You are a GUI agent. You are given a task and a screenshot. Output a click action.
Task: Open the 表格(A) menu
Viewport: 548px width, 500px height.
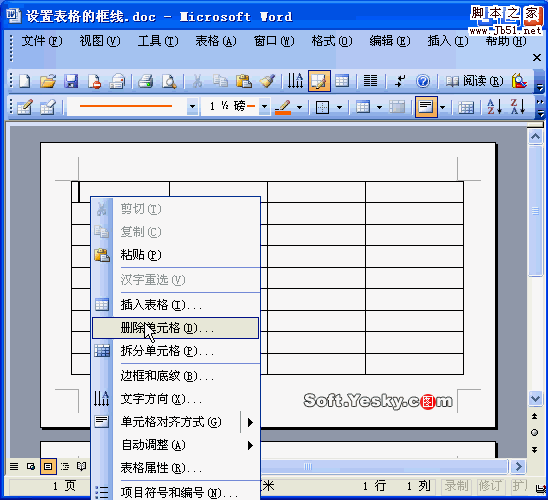[216, 41]
